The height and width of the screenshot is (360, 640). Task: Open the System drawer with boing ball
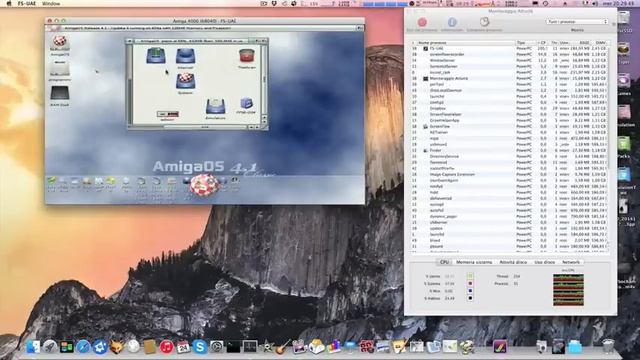pyautogui.click(x=185, y=82)
